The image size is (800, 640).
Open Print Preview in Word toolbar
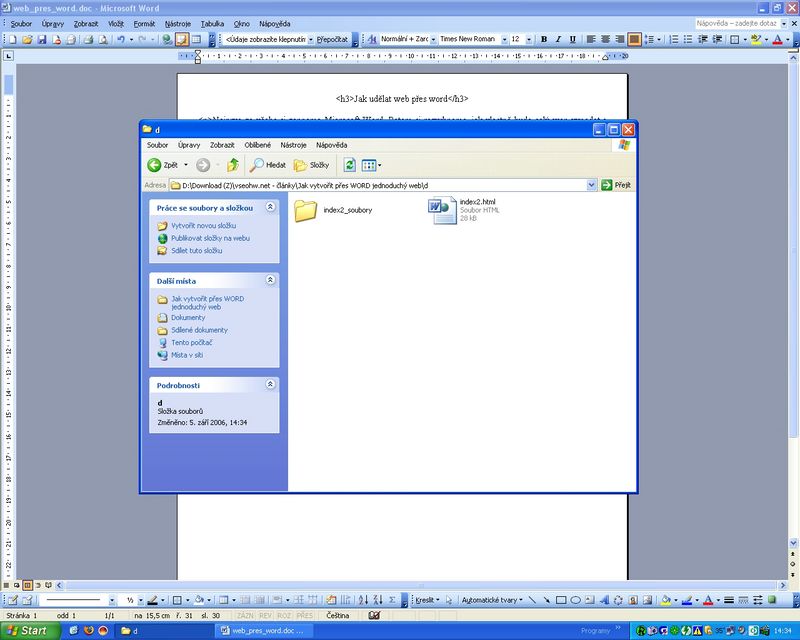[103, 39]
